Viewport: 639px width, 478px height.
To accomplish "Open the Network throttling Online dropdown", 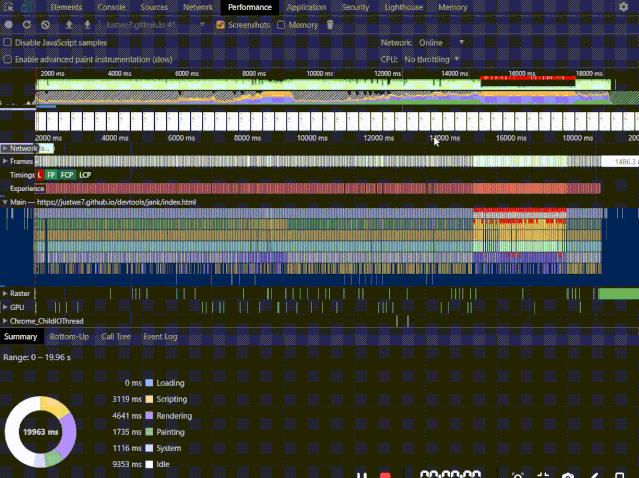I will [x=442, y=42].
